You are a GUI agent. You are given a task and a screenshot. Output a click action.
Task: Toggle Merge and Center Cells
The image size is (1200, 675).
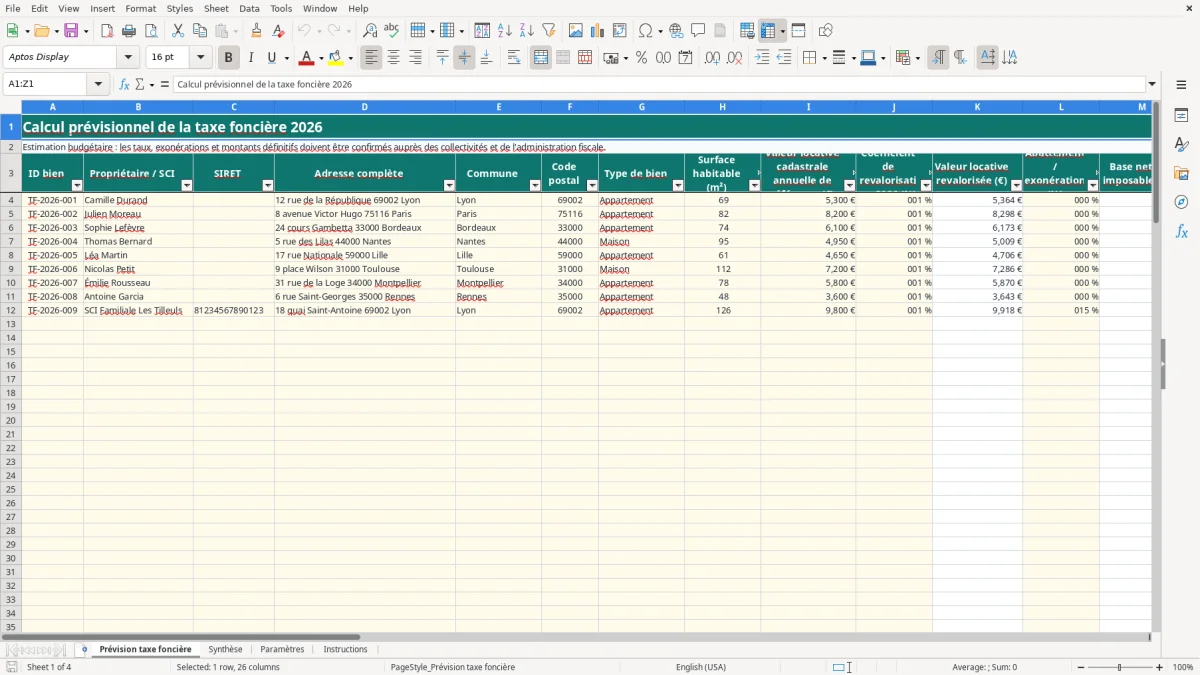tap(541, 58)
